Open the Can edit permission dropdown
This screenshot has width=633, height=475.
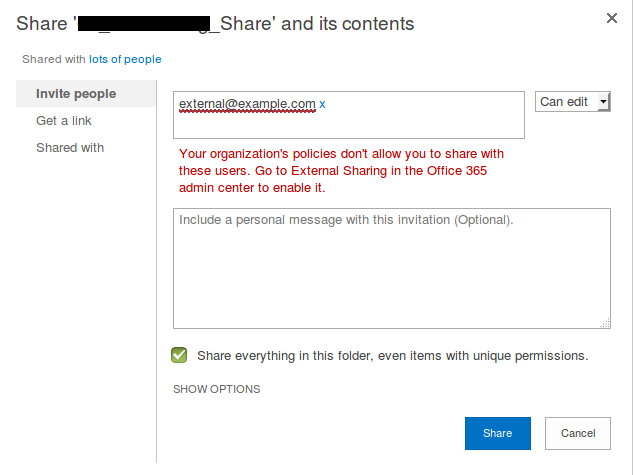tap(572, 102)
